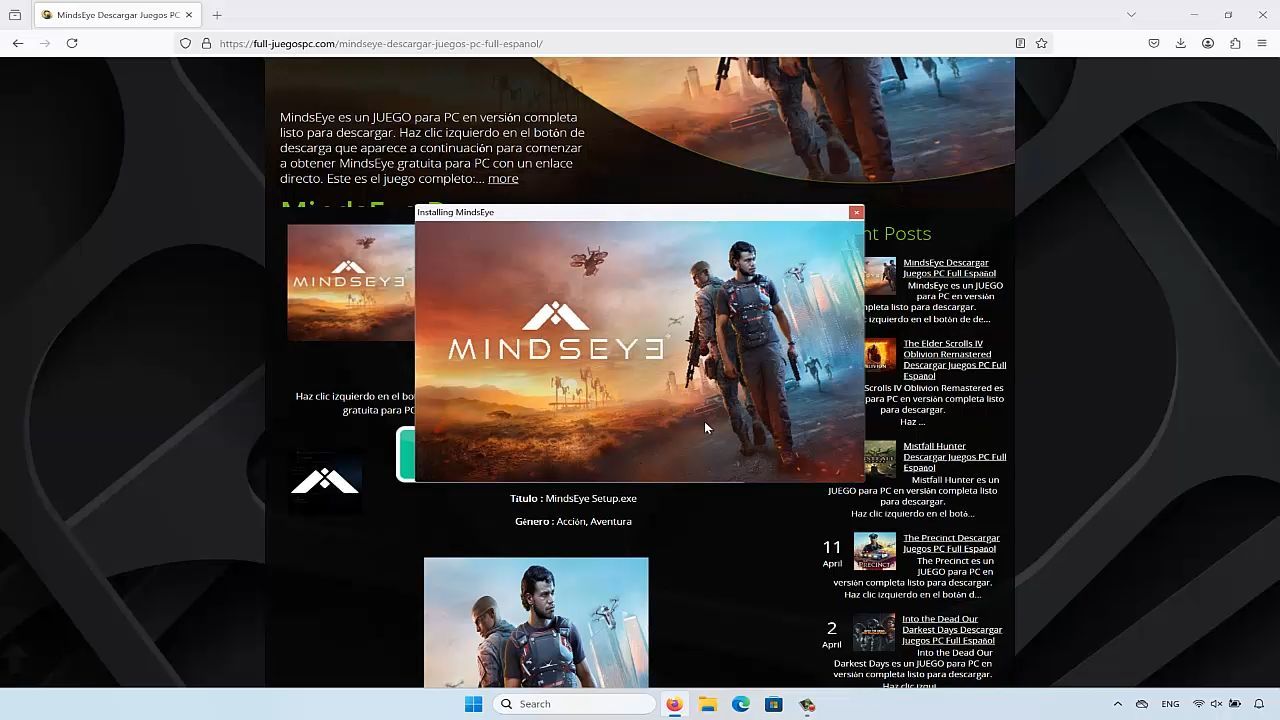This screenshot has width=1280, height=720.
Task: Click the MindsEye cover image on page
Action: (351, 282)
